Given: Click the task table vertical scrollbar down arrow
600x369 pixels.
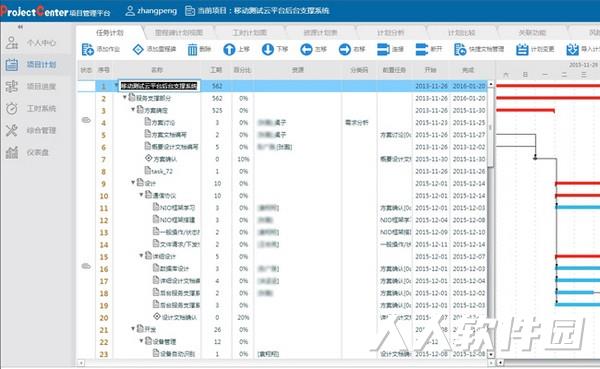Looking at the screenshot, I should pyautogui.click(x=491, y=354).
